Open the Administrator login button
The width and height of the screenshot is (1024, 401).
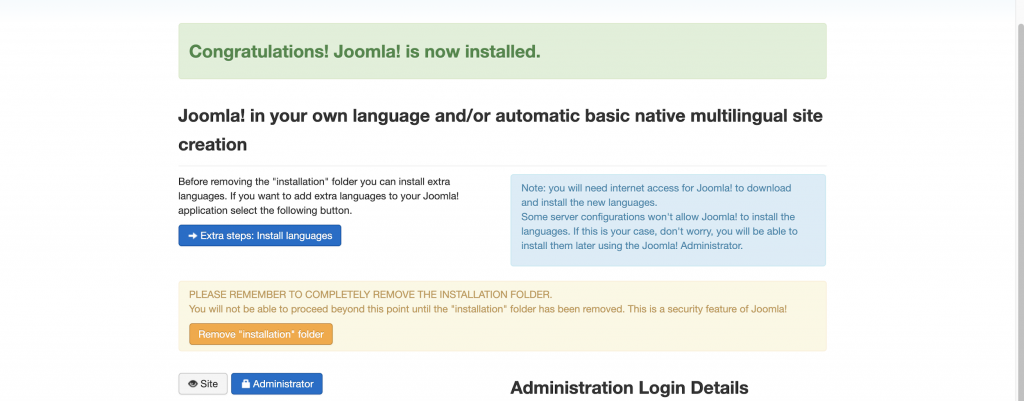(283, 384)
